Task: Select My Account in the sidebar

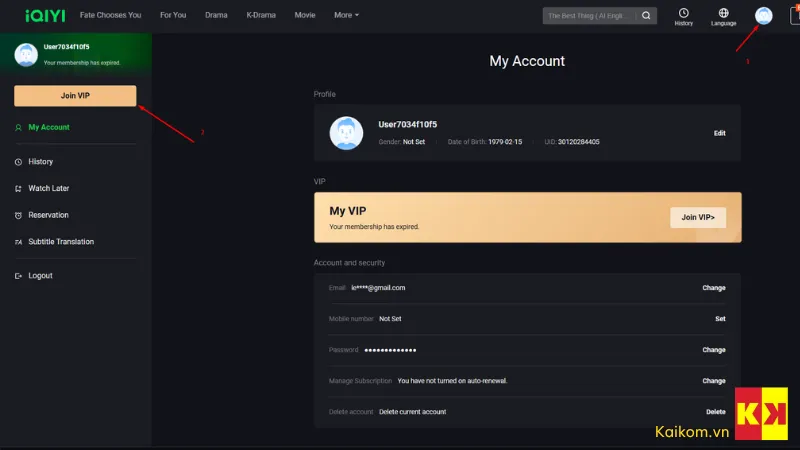Action: pyautogui.click(x=49, y=127)
